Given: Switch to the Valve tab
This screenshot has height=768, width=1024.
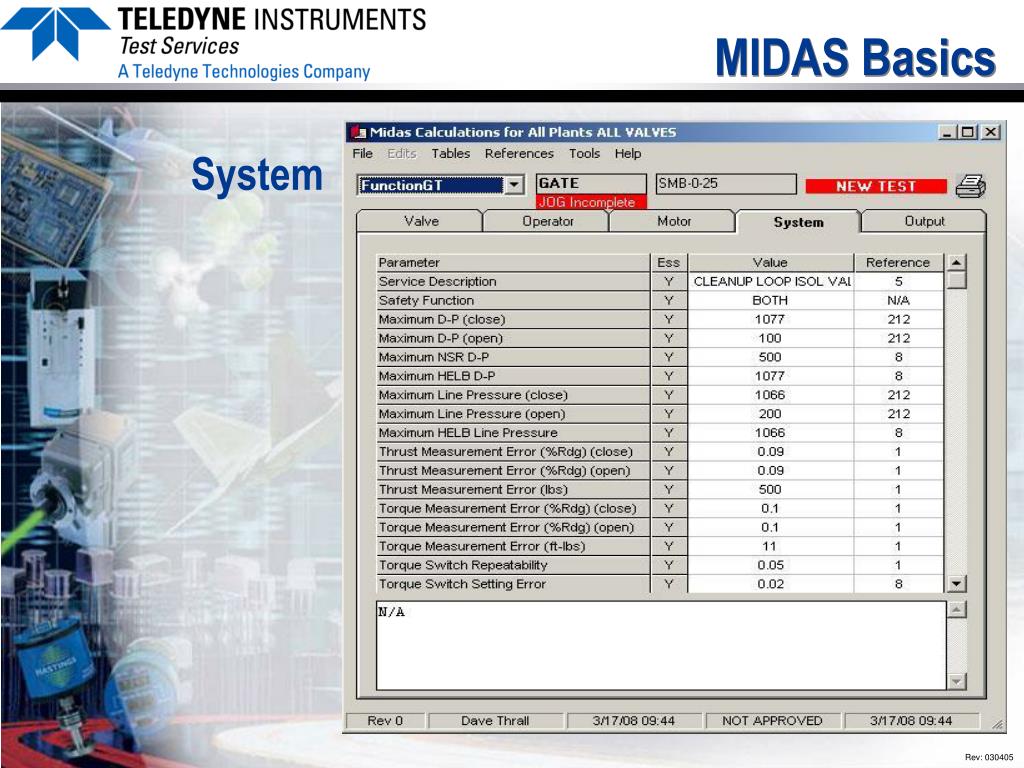Looking at the screenshot, I should tap(421, 221).
